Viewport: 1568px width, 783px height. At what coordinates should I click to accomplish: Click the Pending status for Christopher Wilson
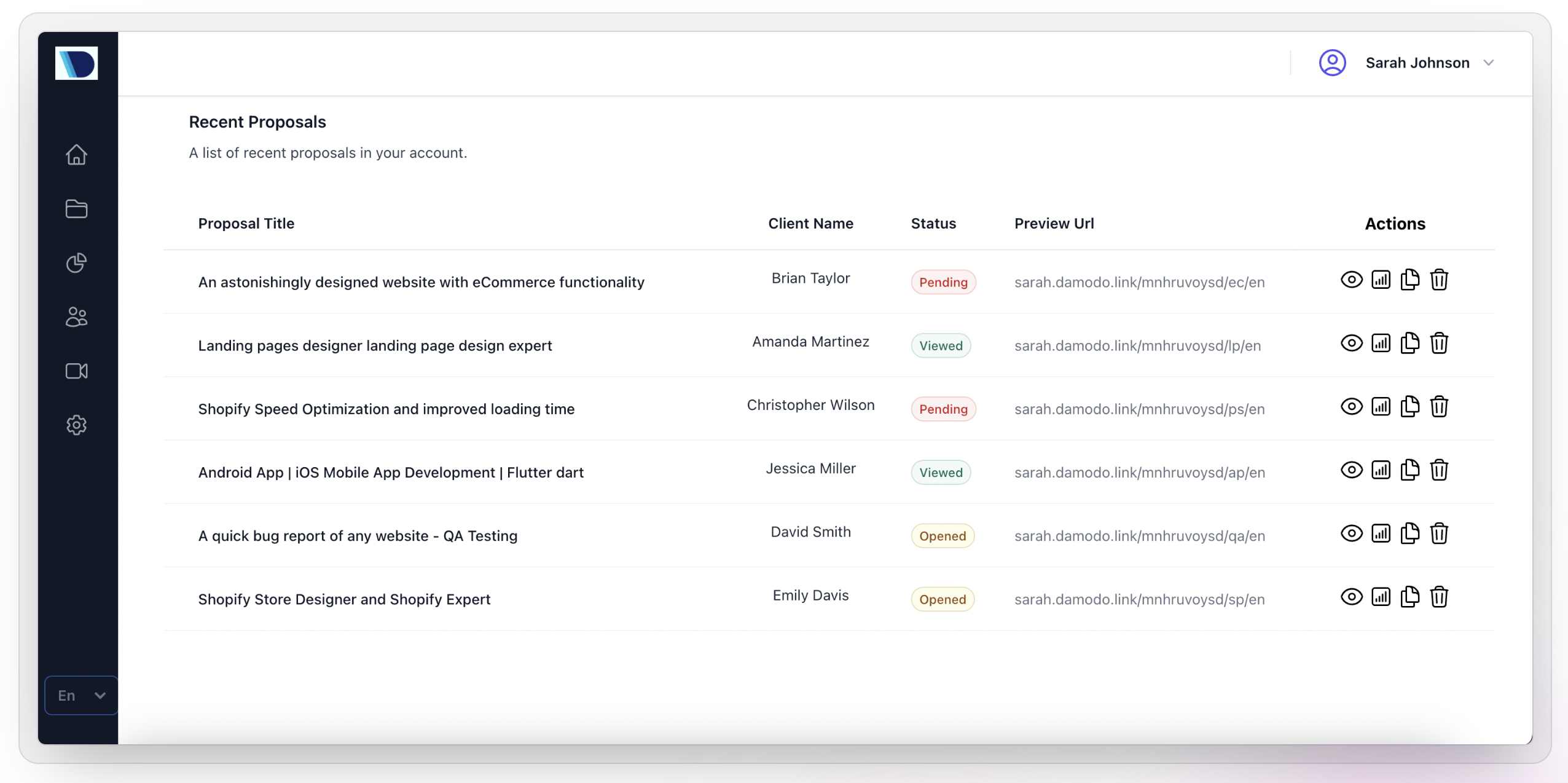(x=943, y=409)
